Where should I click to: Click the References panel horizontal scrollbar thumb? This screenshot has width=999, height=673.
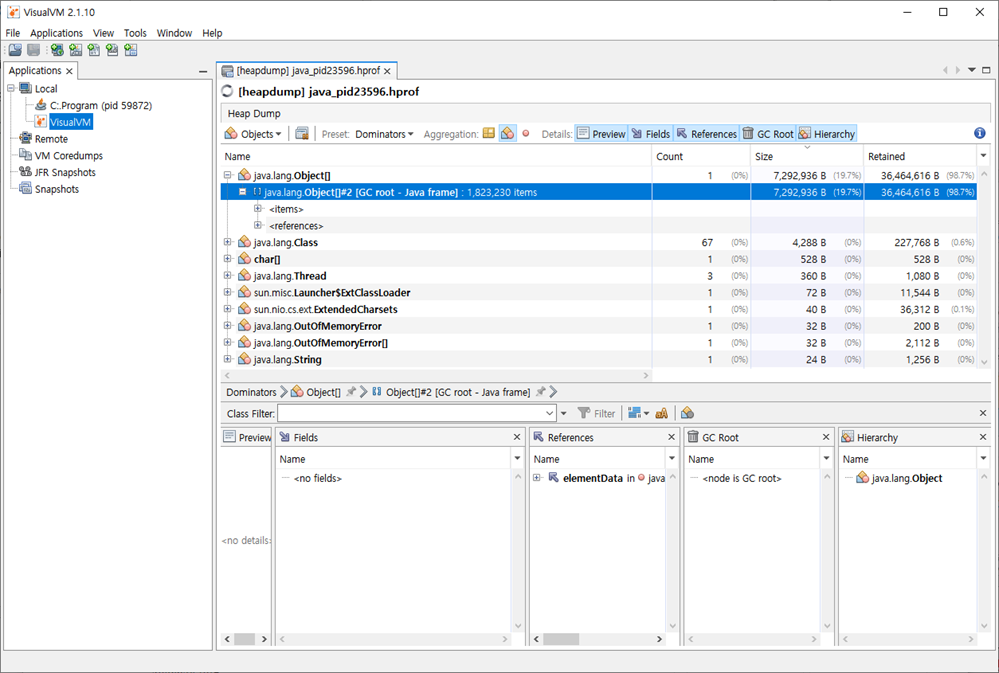(x=561, y=639)
